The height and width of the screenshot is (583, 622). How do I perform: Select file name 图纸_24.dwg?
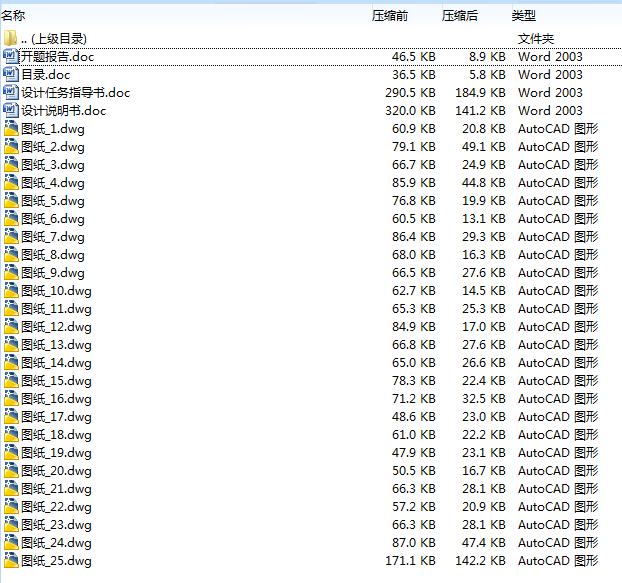tap(56, 543)
